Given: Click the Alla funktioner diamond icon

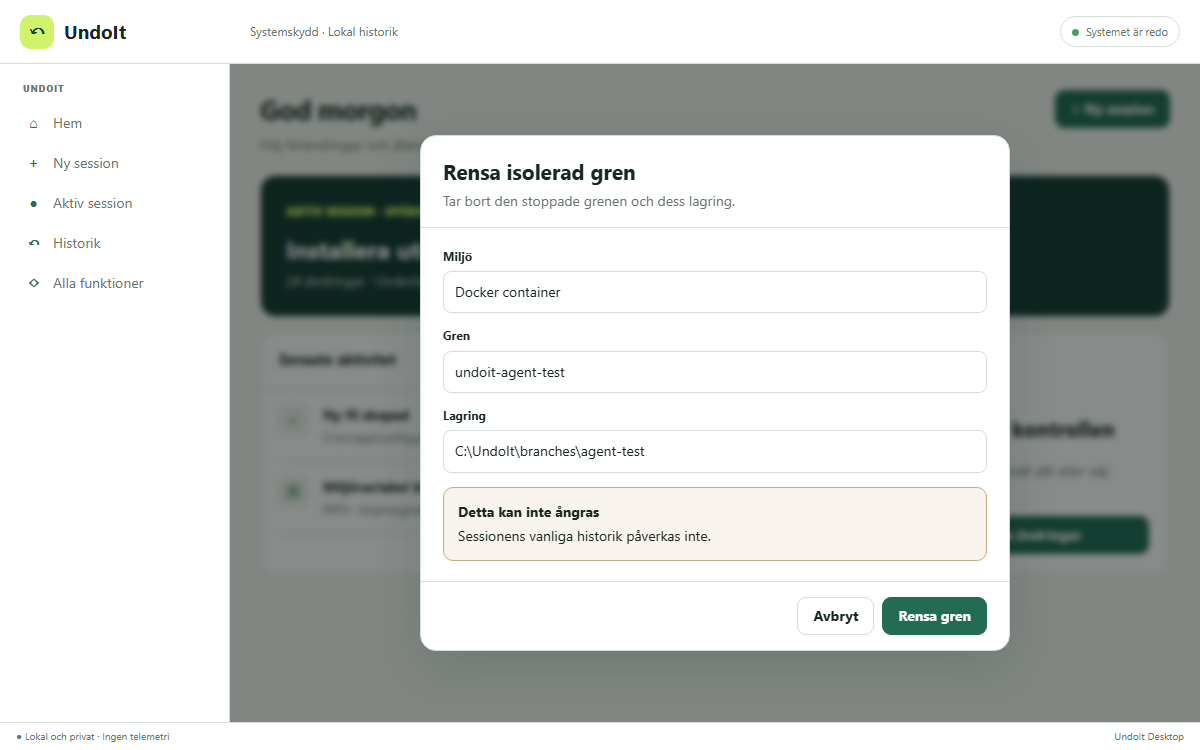Looking at the screenshot, I should point(34,284).
